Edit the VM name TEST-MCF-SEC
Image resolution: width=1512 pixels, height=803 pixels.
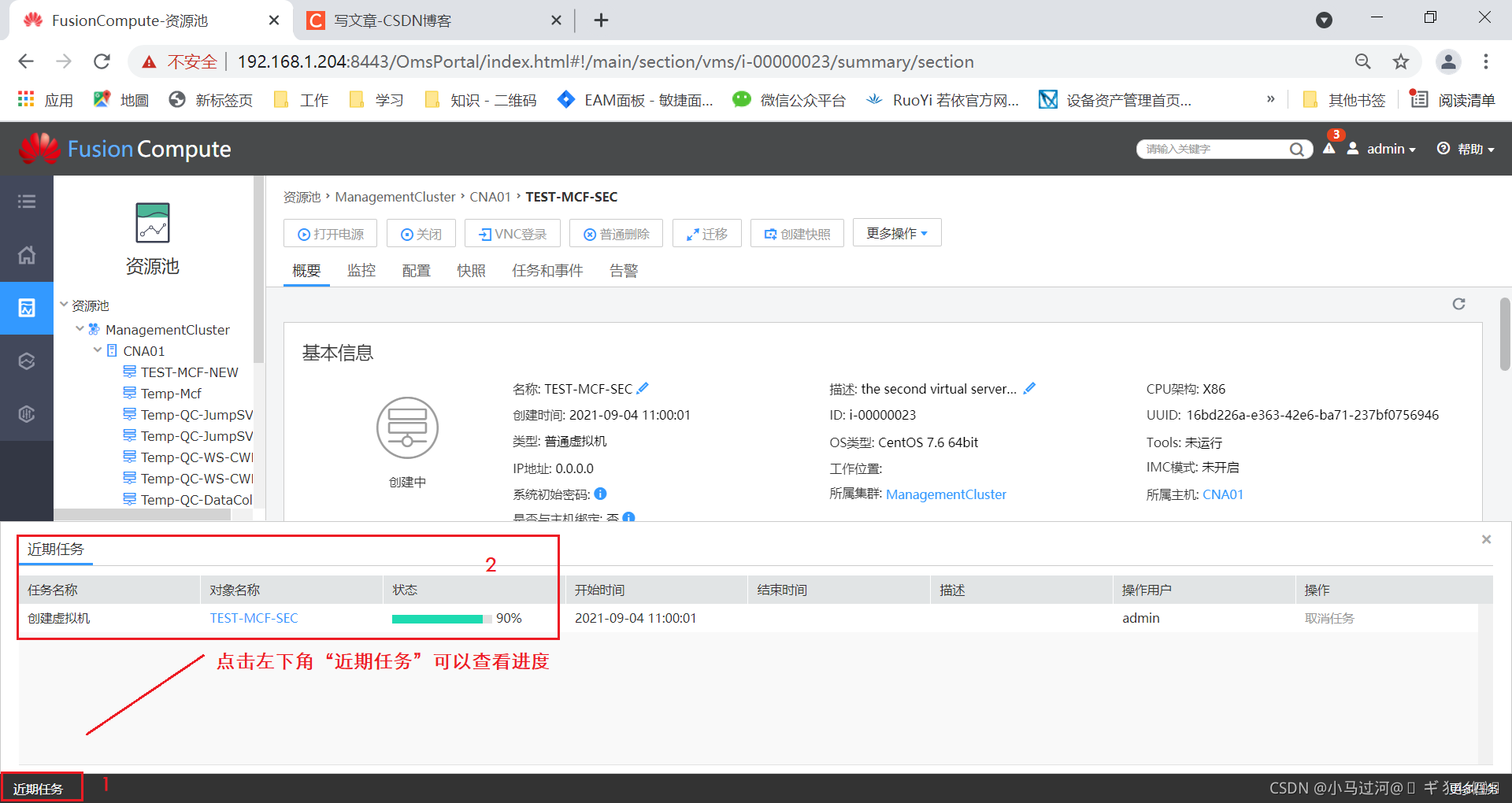643,387
